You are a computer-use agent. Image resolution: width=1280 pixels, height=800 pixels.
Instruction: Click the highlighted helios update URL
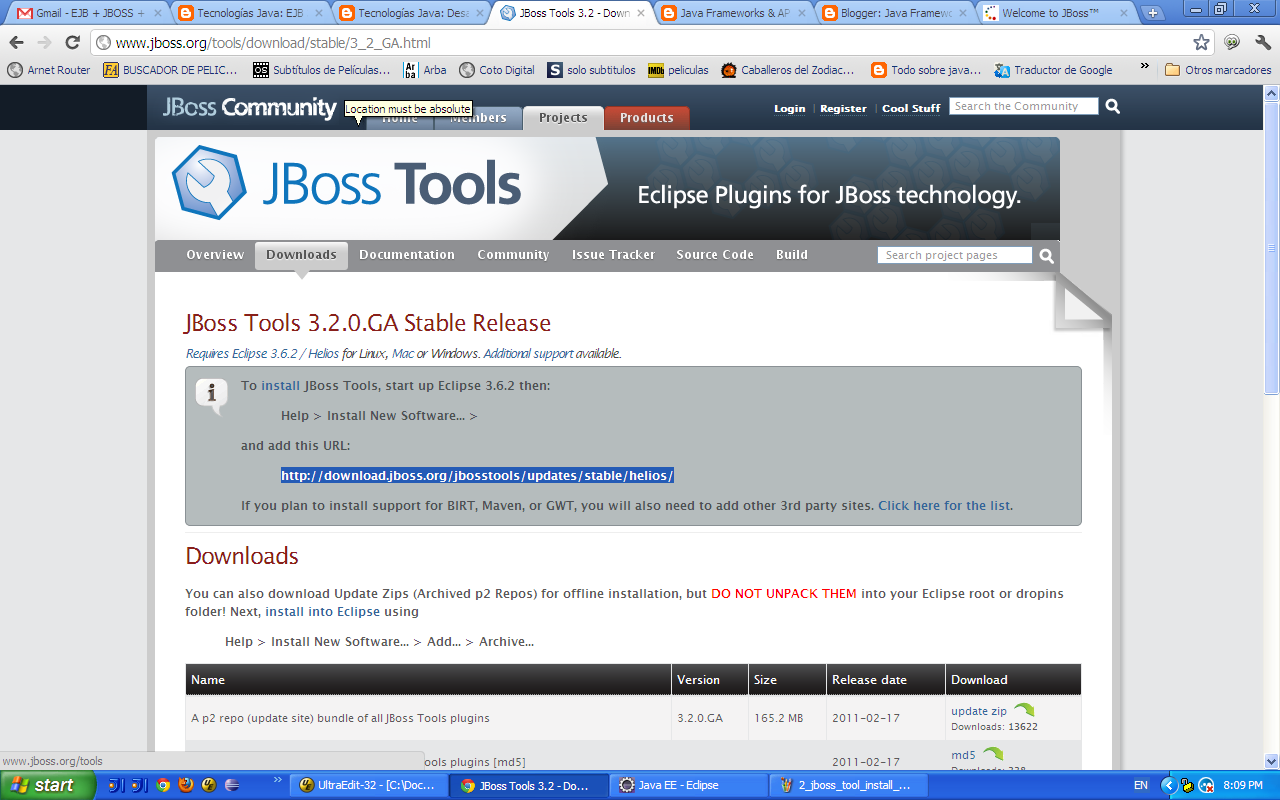click(x=477, y=476)
